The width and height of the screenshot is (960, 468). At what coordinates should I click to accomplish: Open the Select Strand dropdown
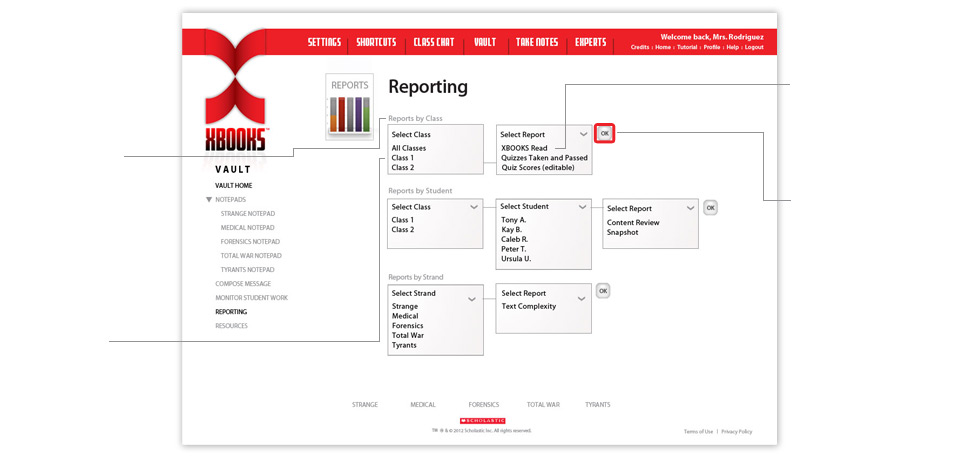coord(471,297)
